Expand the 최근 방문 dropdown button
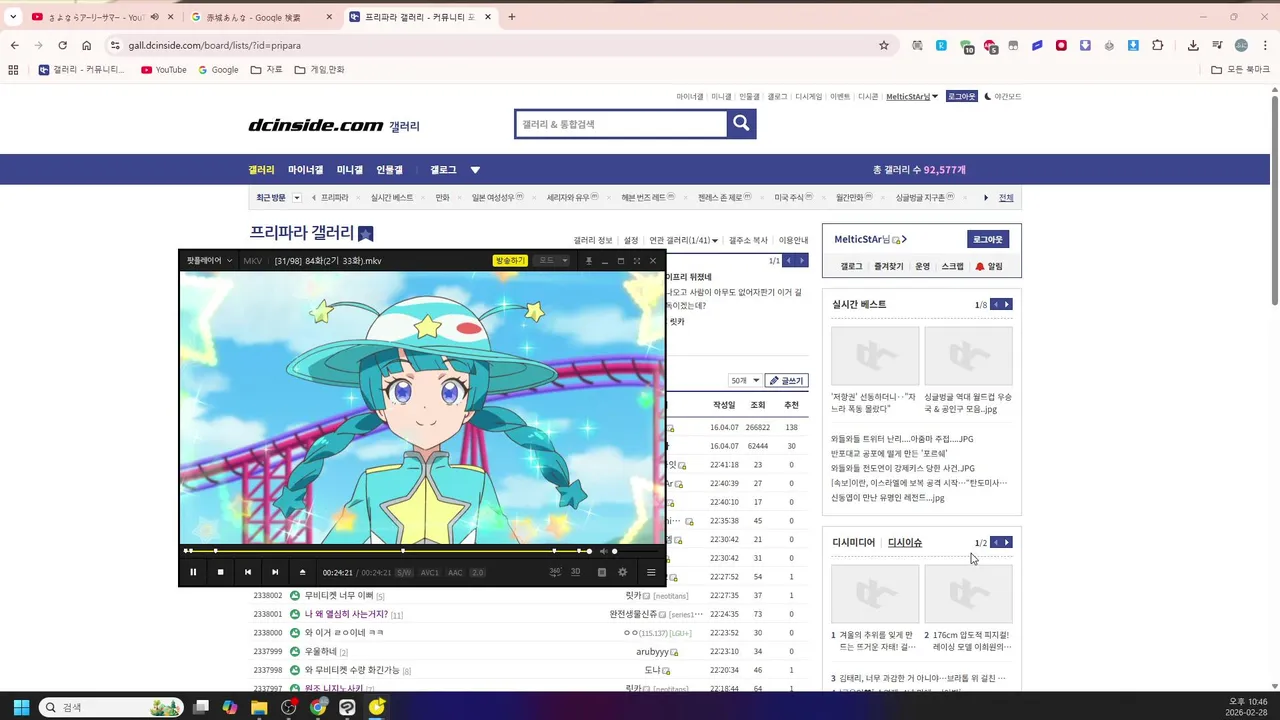The height and width of the screenshot is (720, 1280). [297, 198]
